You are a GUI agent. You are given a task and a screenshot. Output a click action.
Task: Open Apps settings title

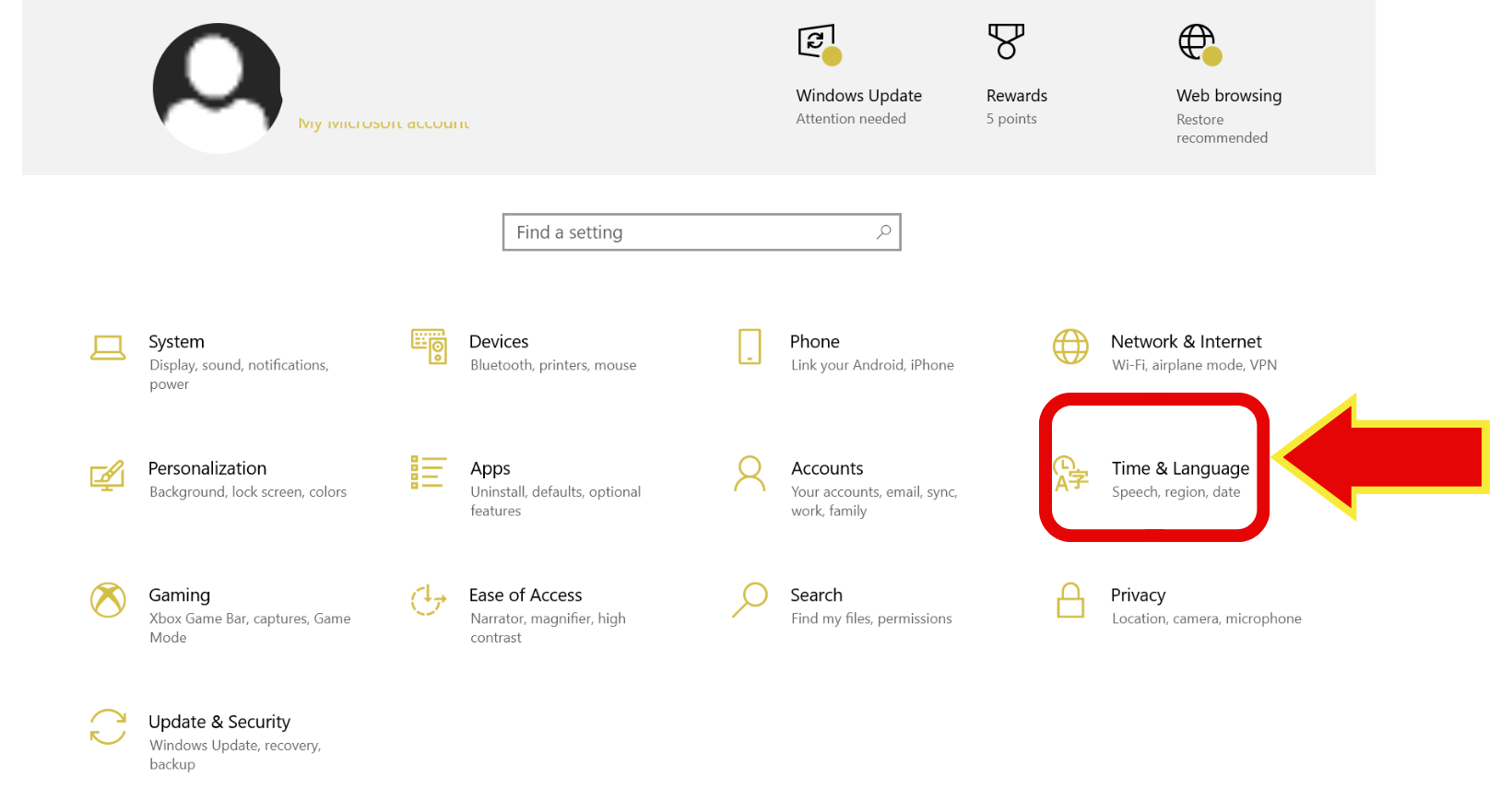[x=490, y=469]
